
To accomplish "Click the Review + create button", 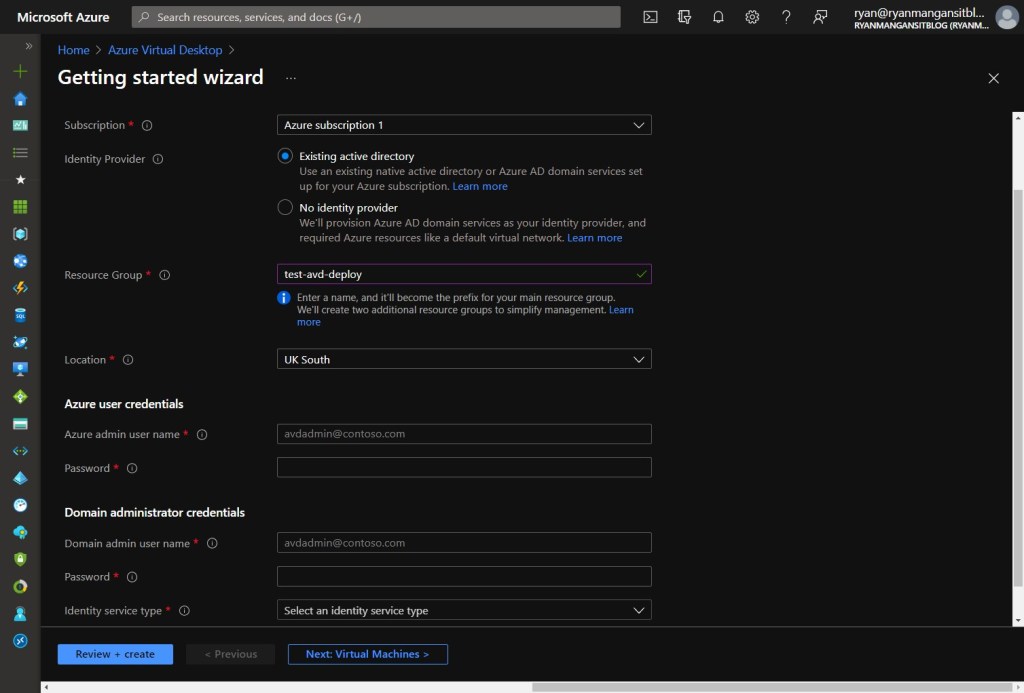I will point(115,654).
